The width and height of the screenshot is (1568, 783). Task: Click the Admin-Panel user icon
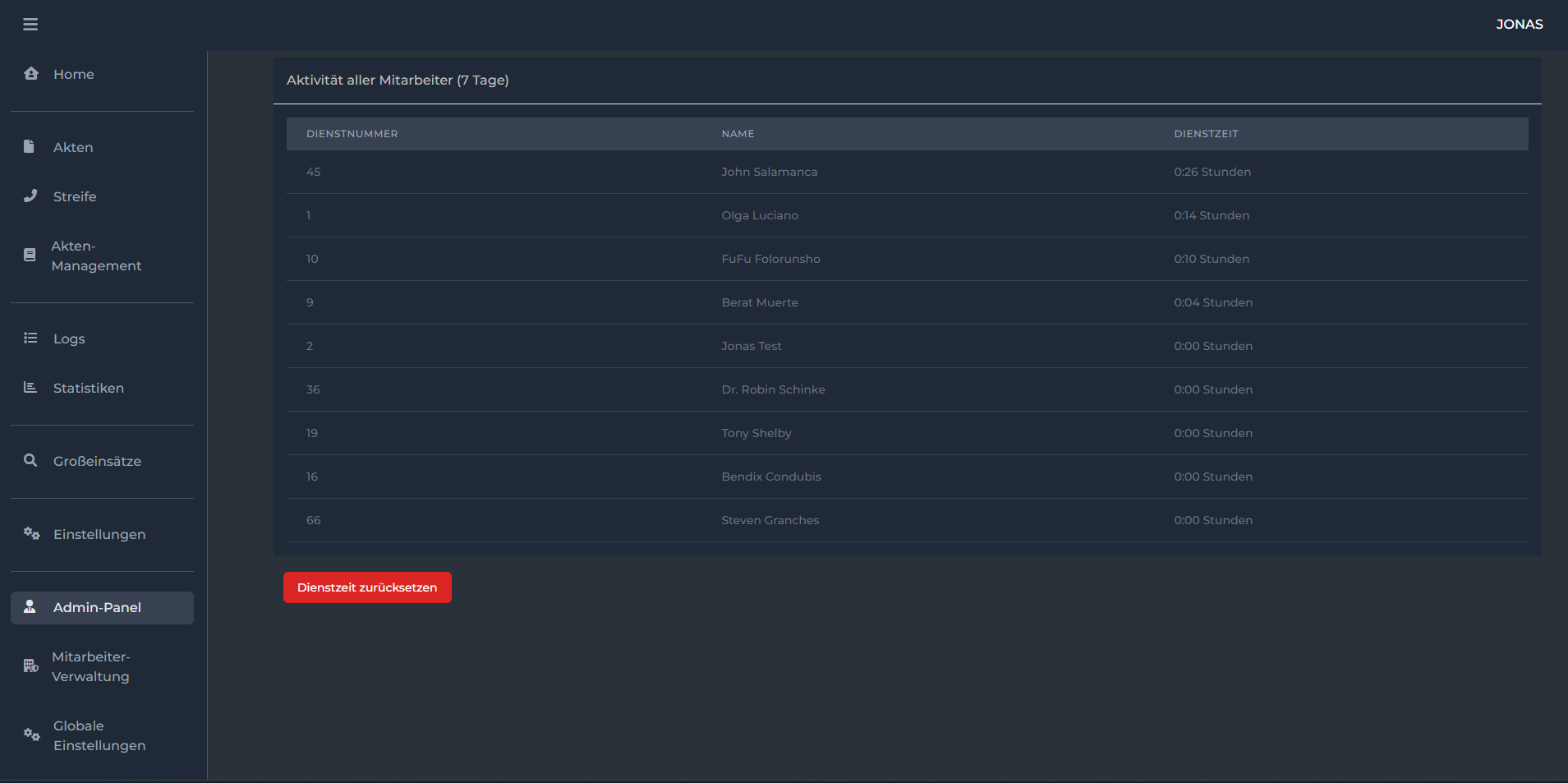(30, 606)
